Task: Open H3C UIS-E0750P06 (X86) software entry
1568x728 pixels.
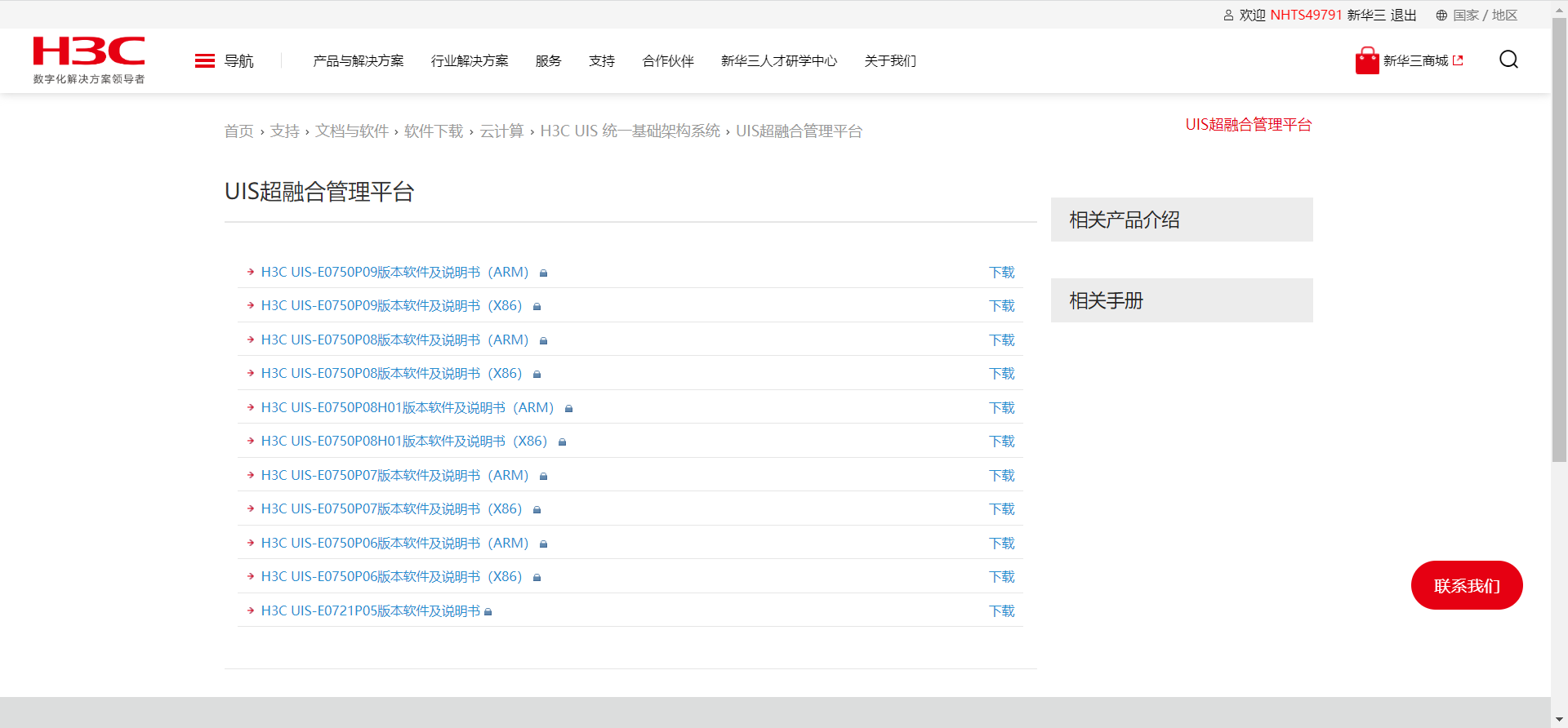Action: pos(391,577)
